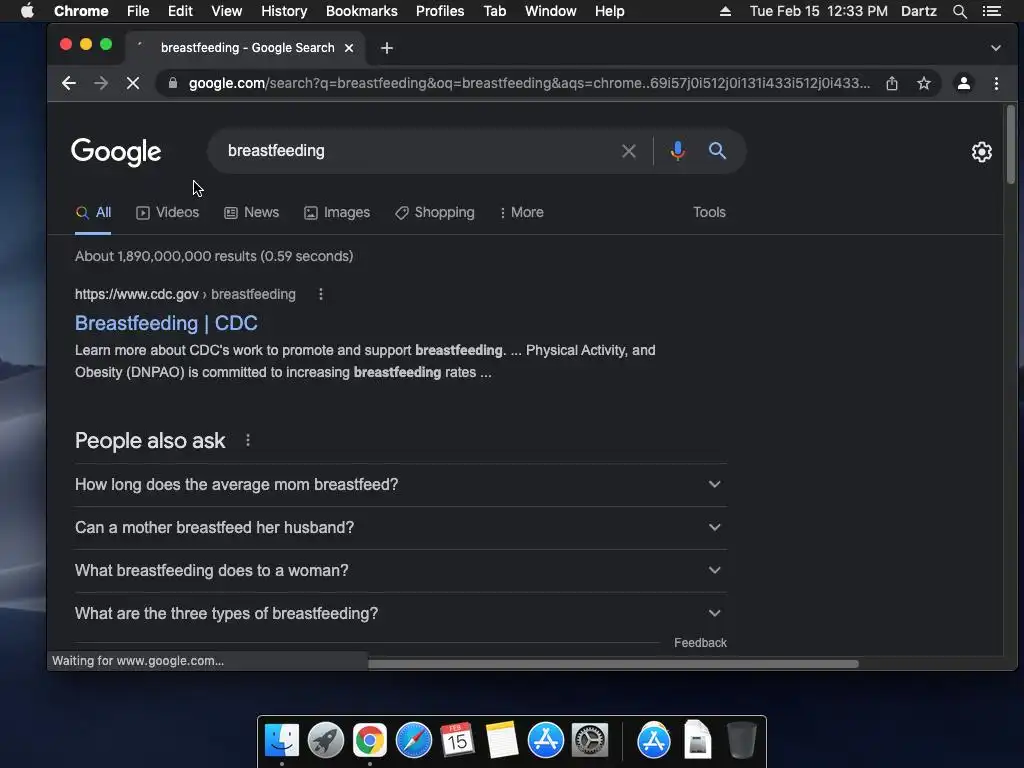Open the Tab menu
This screenshot has height=768, width=1024.
coord(495,11)
